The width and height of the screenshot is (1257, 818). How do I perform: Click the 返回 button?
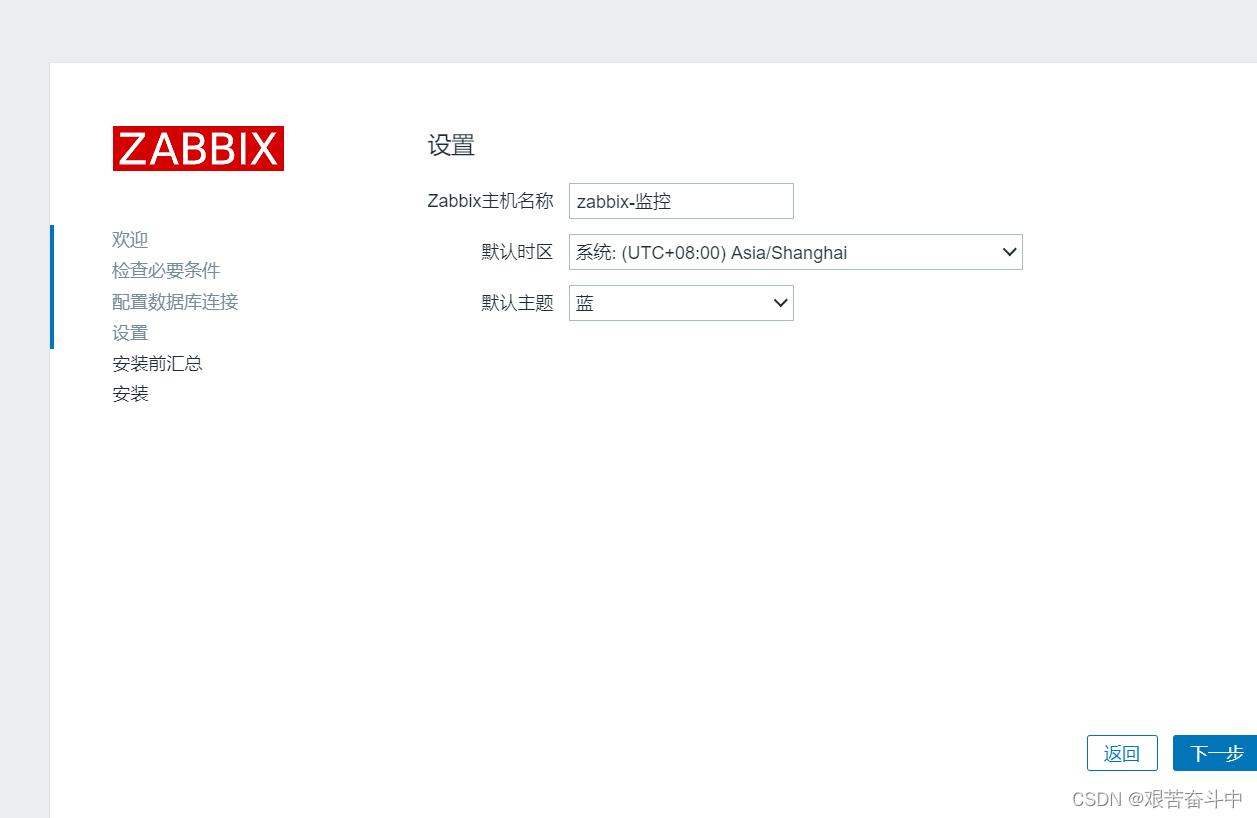pyautogui.click(x=1122, y=753)
